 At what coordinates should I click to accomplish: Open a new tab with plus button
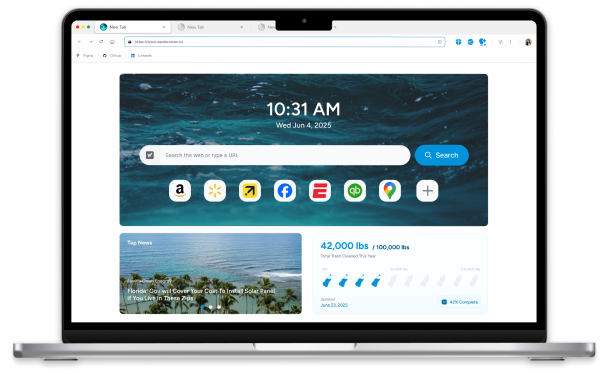click(x=335, y=27)
